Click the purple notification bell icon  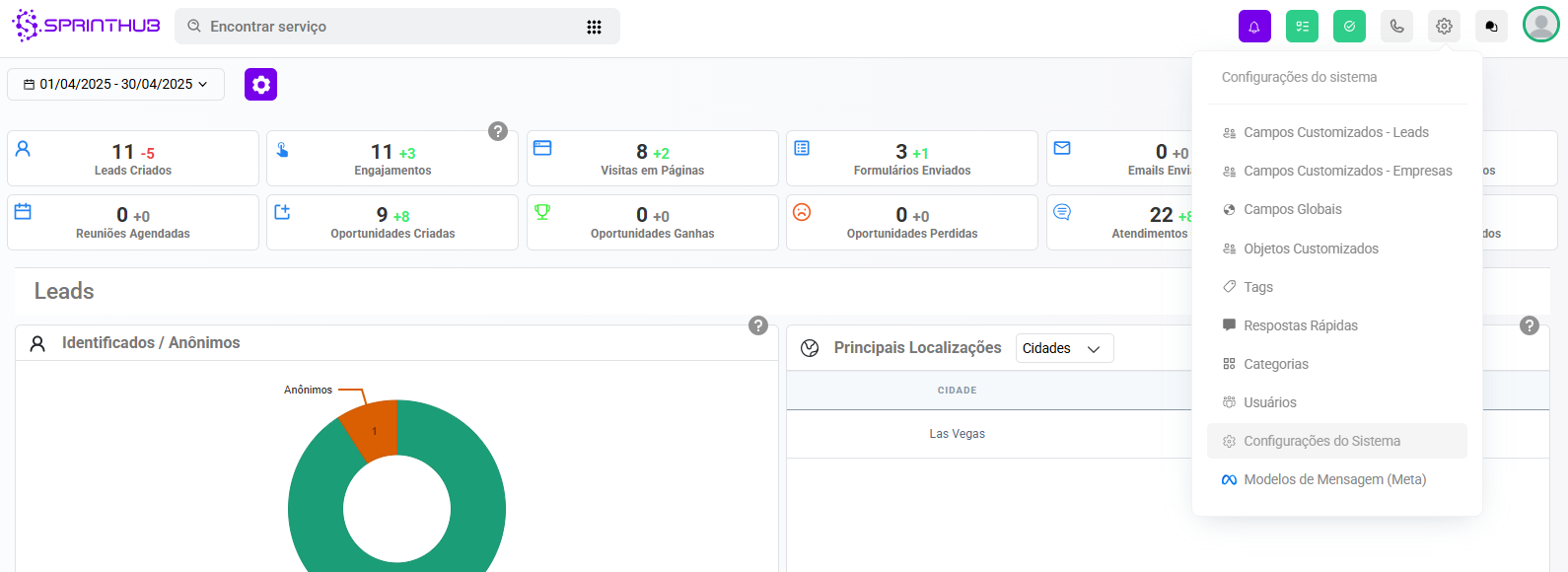pos(1254,27)
